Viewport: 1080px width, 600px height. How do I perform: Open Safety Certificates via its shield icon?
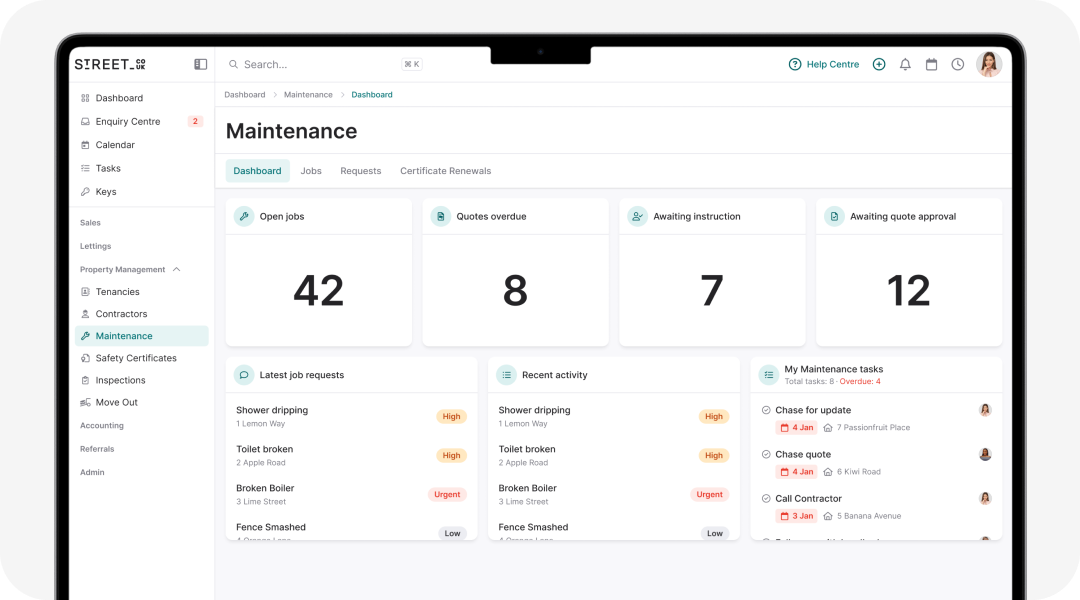(x=85, y=357)
